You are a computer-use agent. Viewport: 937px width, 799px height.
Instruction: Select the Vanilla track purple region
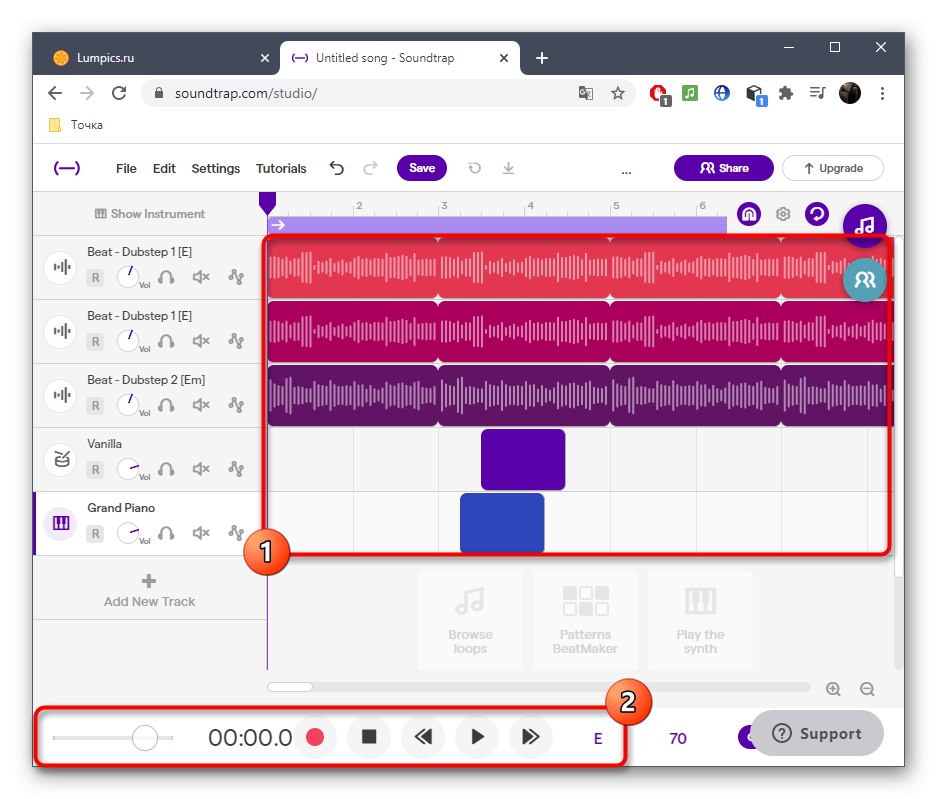click(x=523, y=459)
